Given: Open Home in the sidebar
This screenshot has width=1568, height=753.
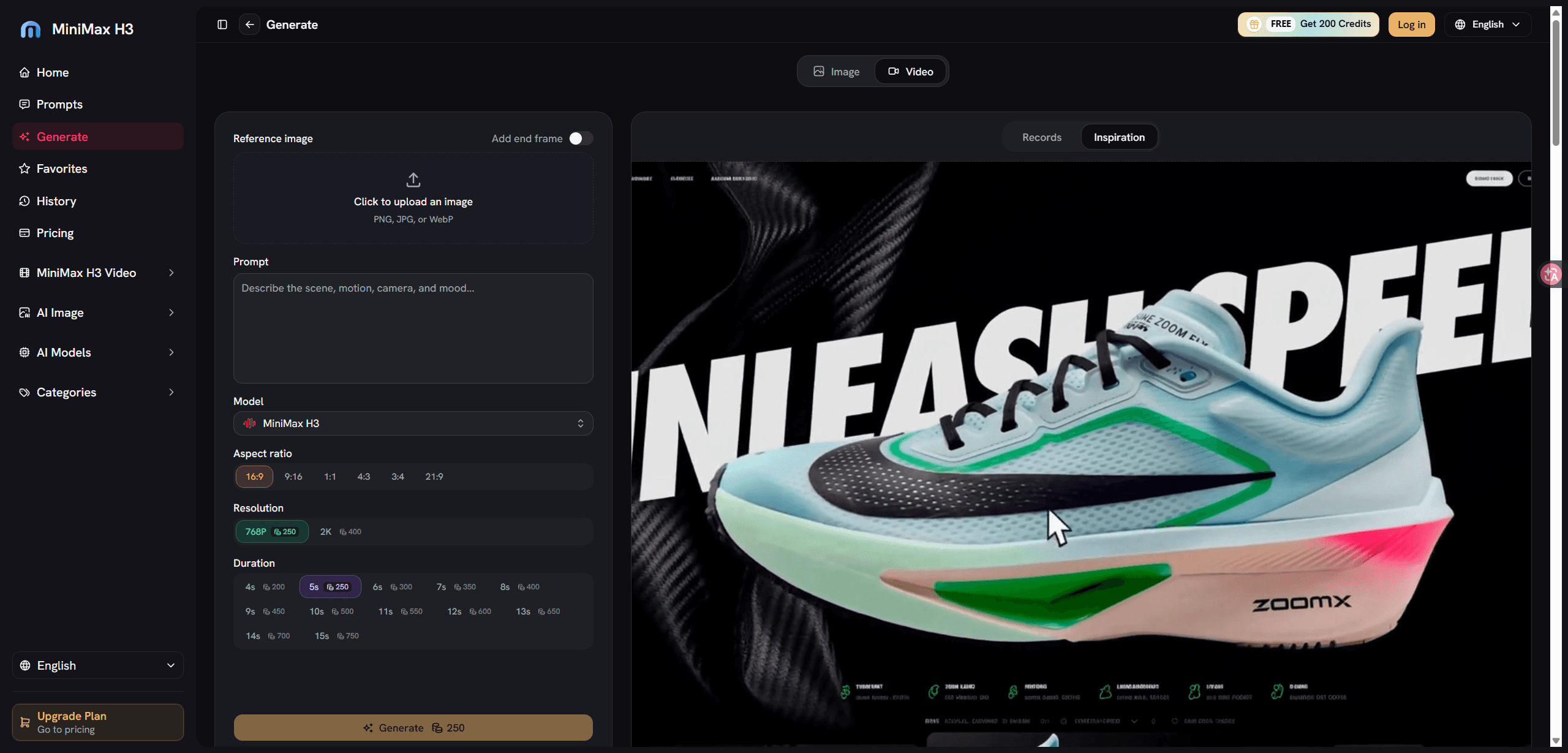Looking at the screenshot, I should coord(98,72).
